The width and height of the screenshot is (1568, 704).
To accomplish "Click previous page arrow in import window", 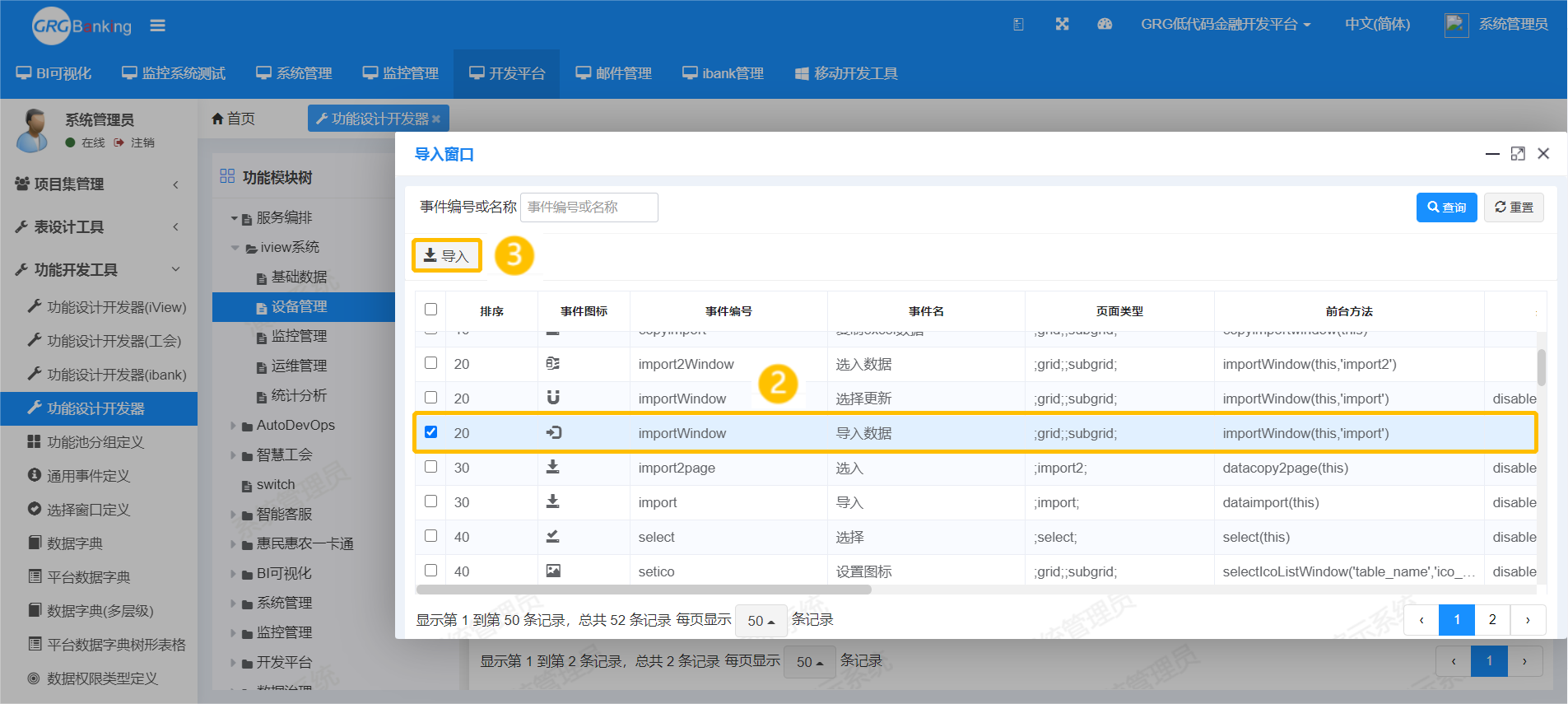I will [1421, 620].
